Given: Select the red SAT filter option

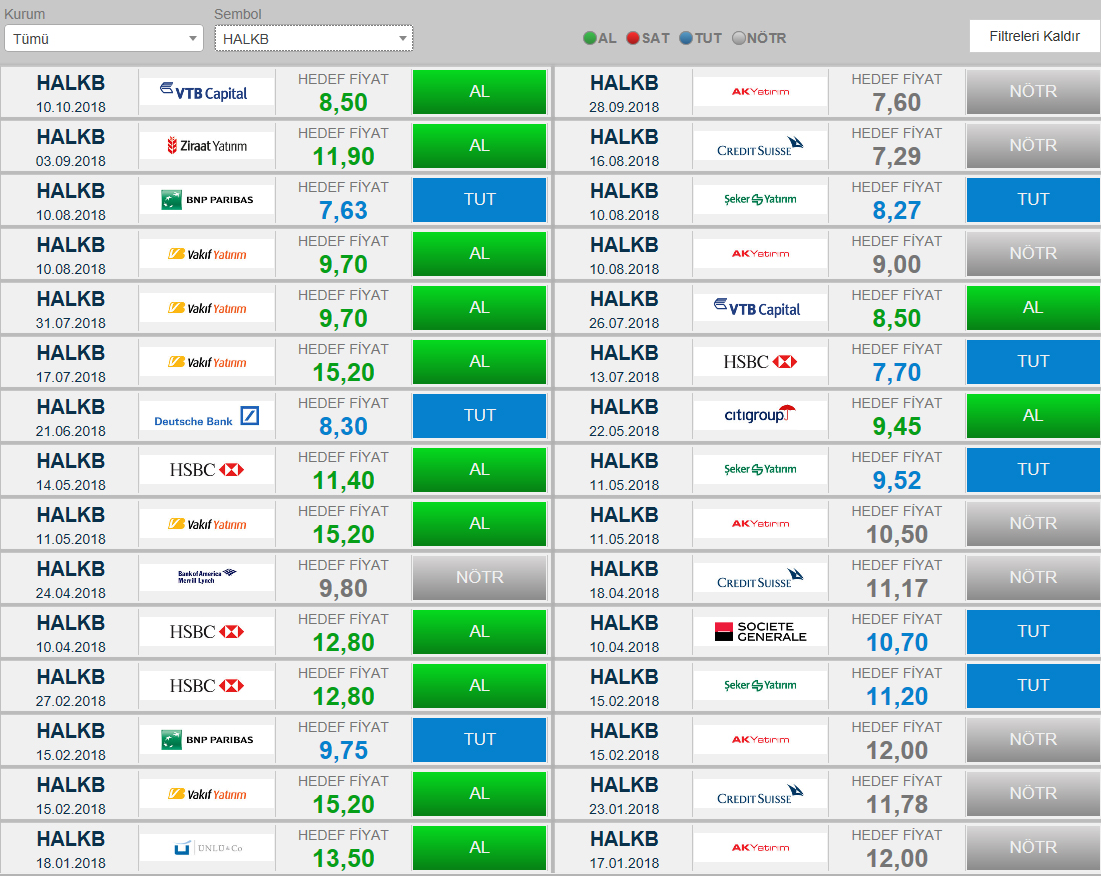Looking at the screenshot, I should 647,38.
